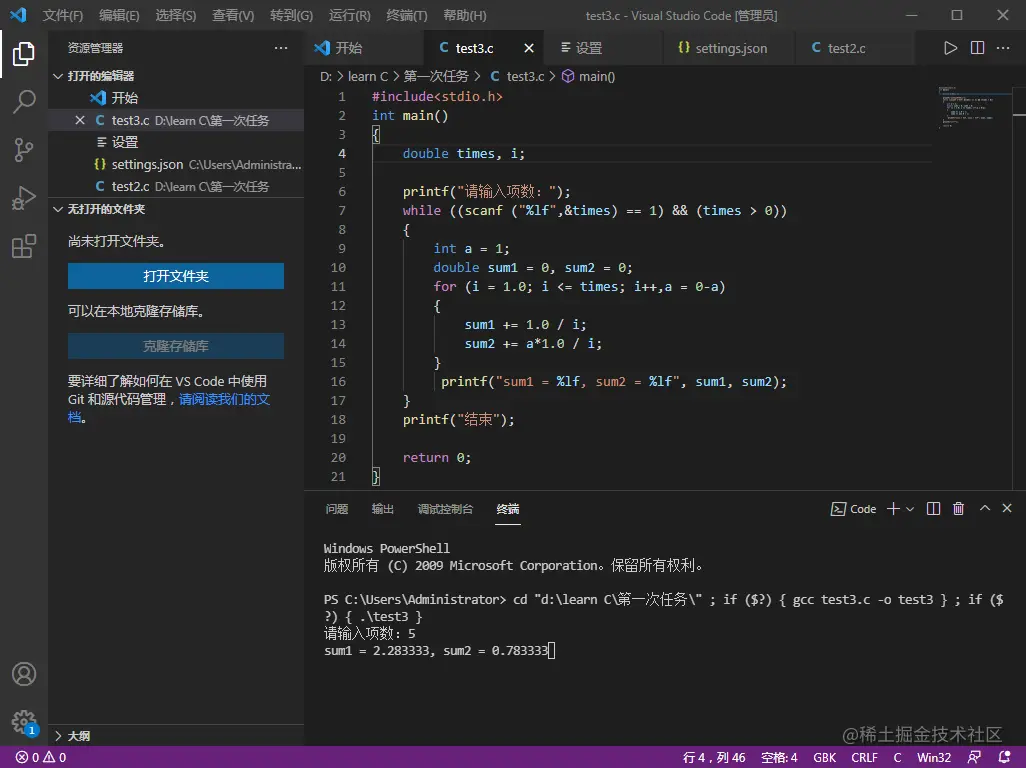The width and height of the screenshot is (1026, 768).
Task: Kill the terminal with trash icon
Action: [958, 509]
